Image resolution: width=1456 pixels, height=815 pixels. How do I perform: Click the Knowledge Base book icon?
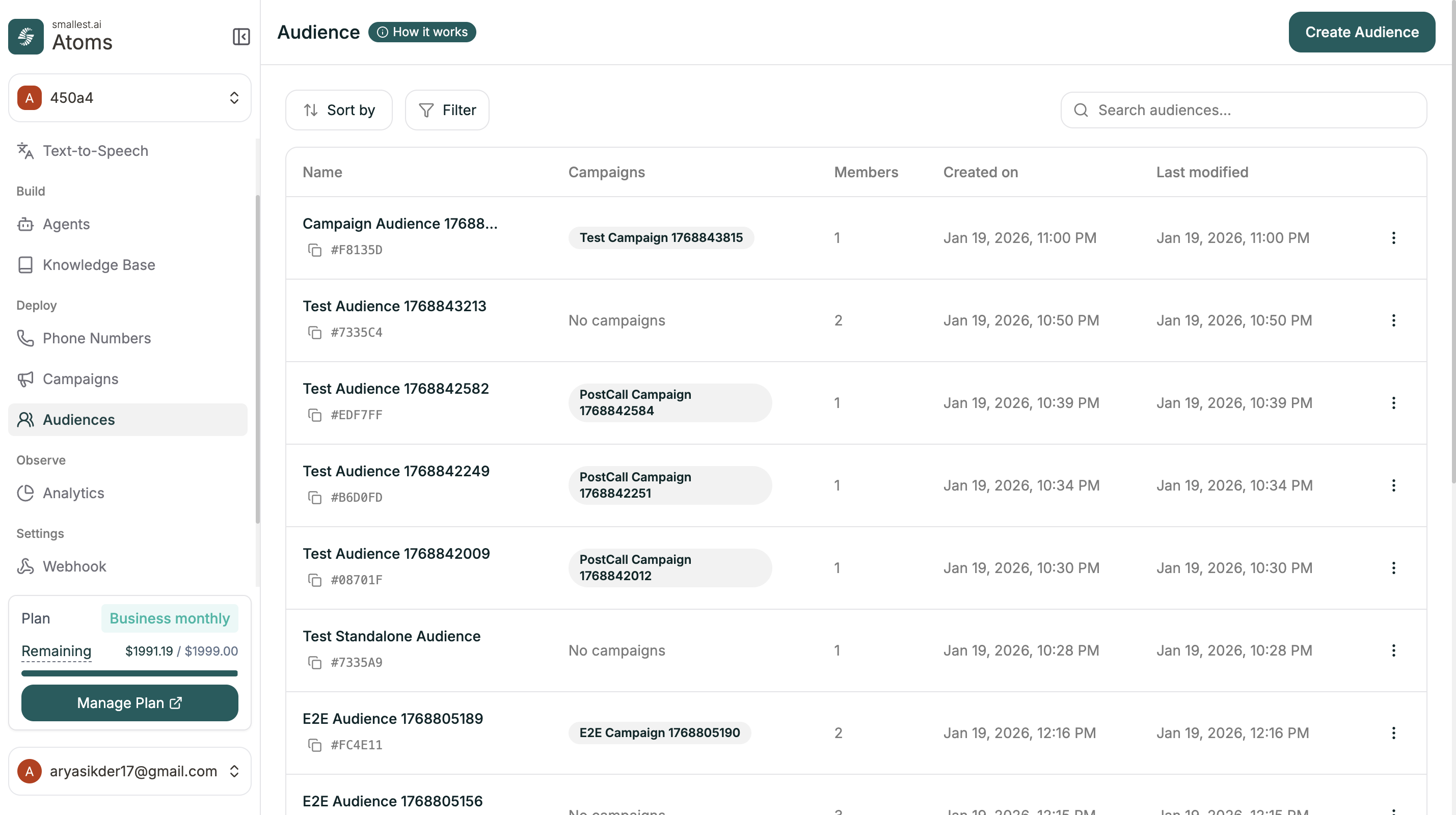tap(25, 264)
